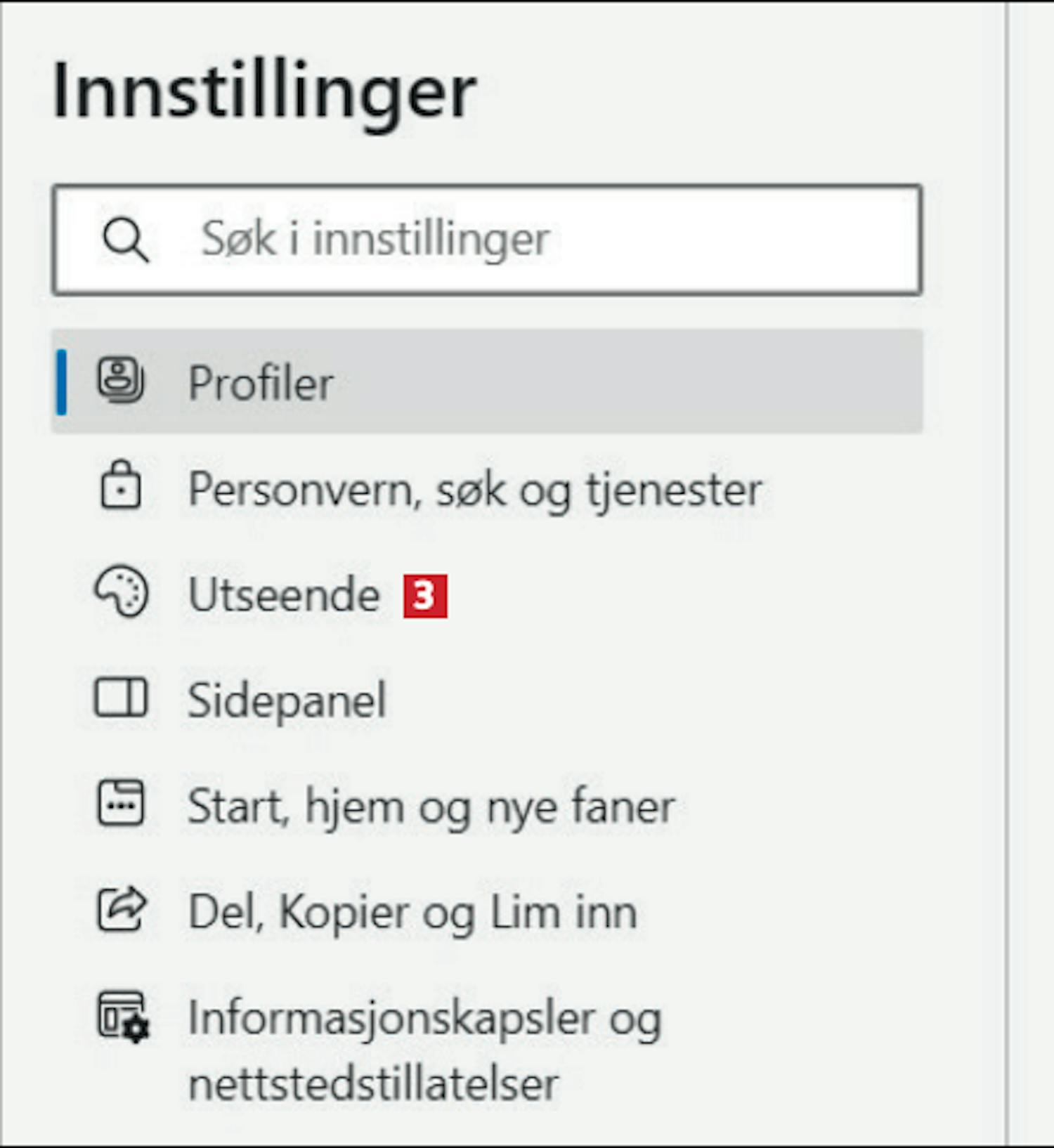The height and width of the screenshot is (1148, 1054).
Task: Click the Sidepanel layout icon
Action: pyautogui.click(x=121, y=698)
